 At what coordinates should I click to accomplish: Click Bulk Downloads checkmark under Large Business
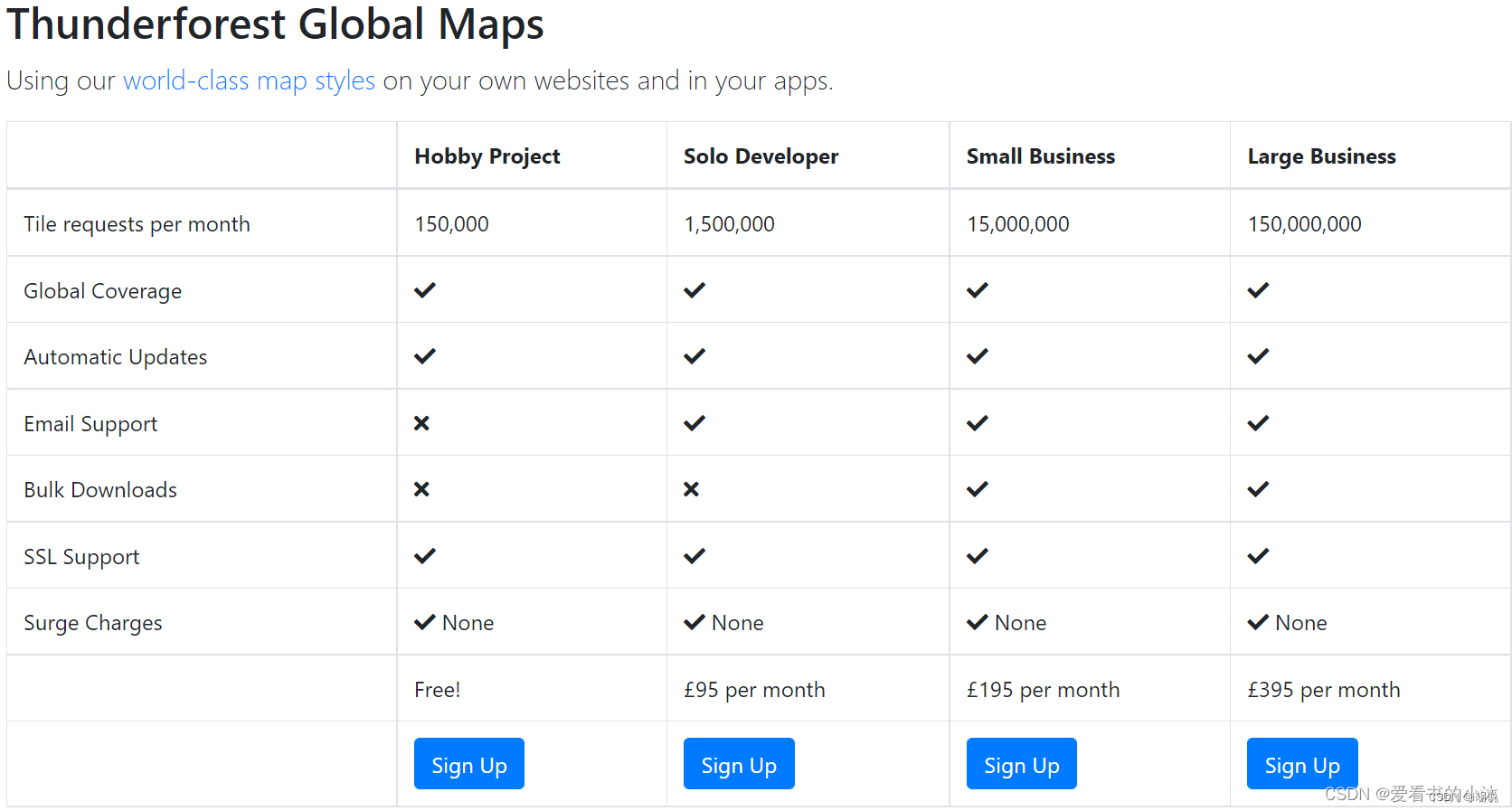pos(1258,489)
